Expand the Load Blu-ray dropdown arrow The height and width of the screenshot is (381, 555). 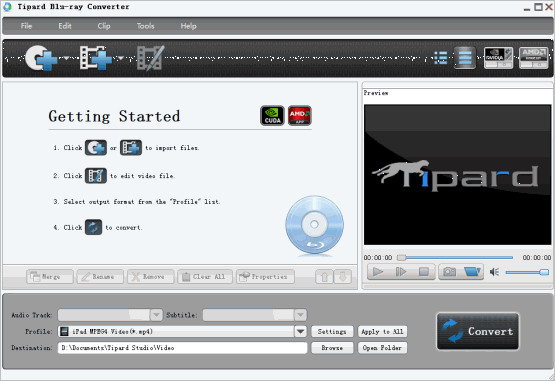pyautogui.click(x=66, y=58)
